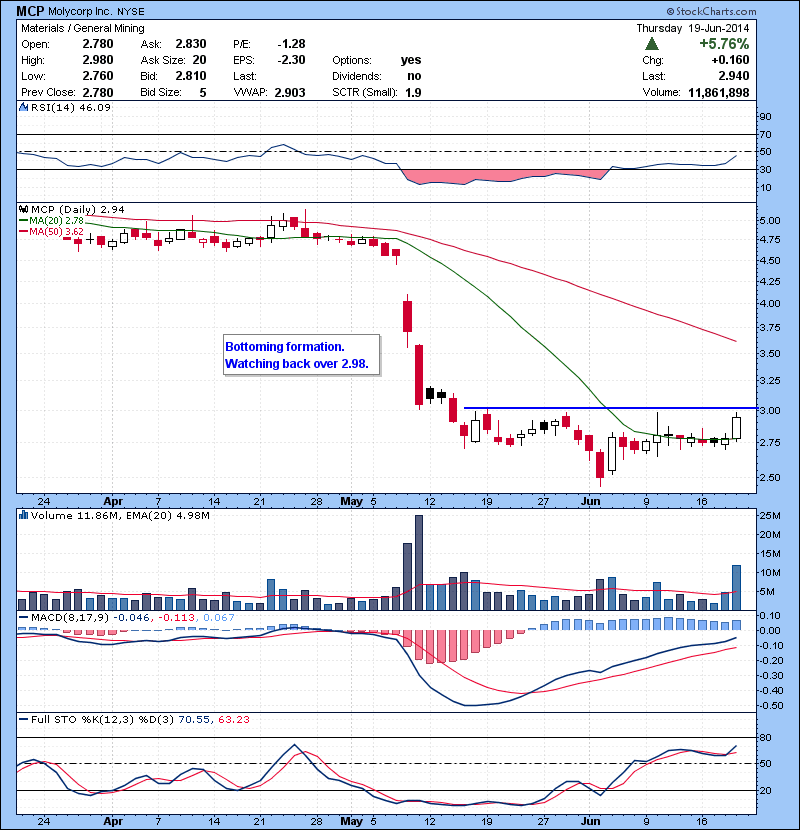Viewport: 800px width, 830px height.
Task: Click the RSI indicator icon
Action: click(23, 107)
